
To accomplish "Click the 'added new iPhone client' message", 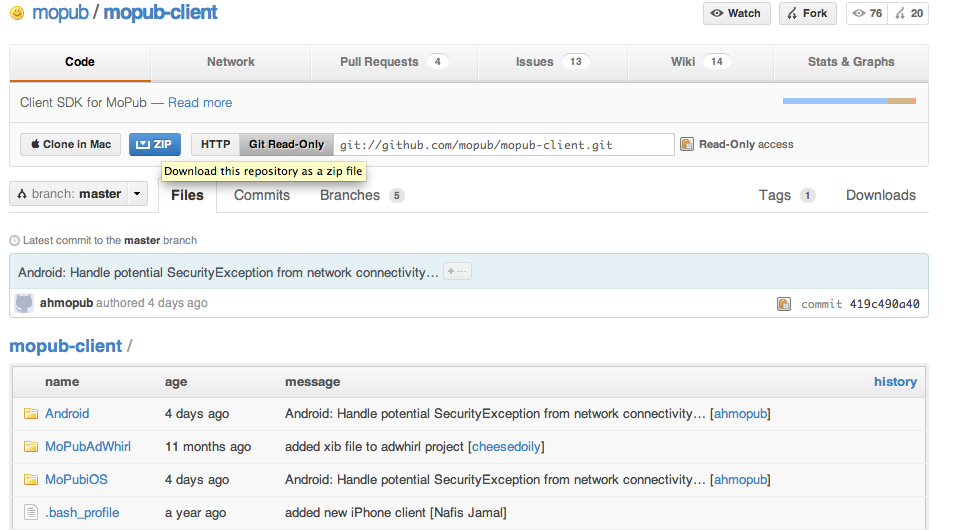I will click(x=355, y=512).
